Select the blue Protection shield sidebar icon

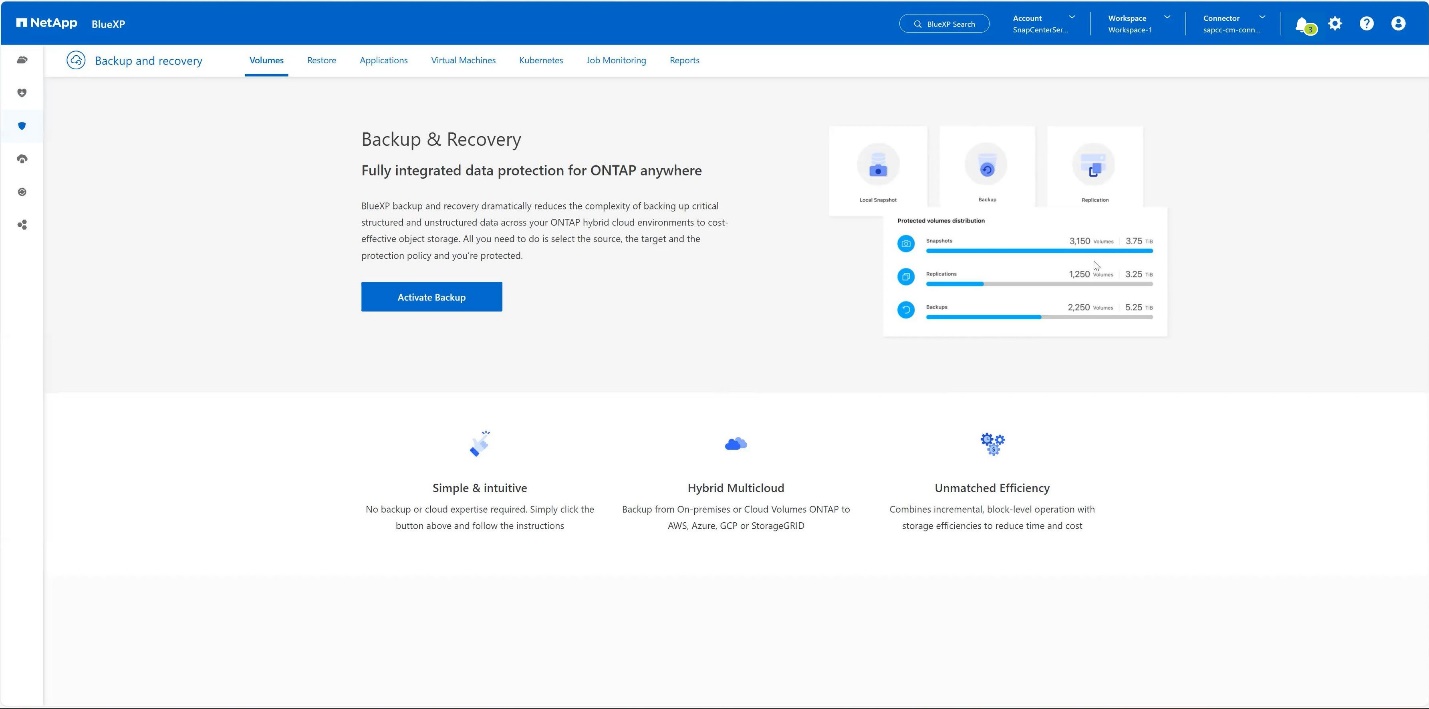pyautogui.click(x=22, y=126)
